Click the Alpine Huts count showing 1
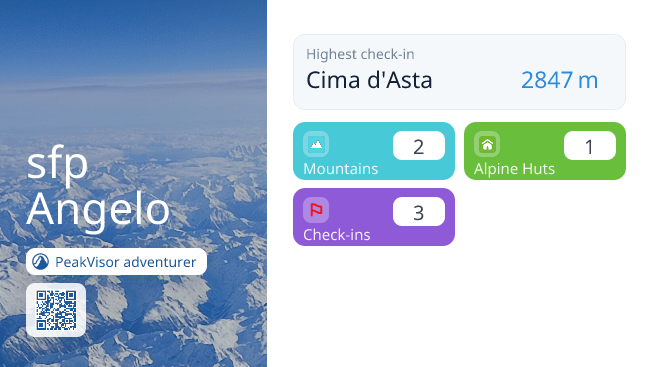This screenshot has height=367, width=650. click(589, 146)
